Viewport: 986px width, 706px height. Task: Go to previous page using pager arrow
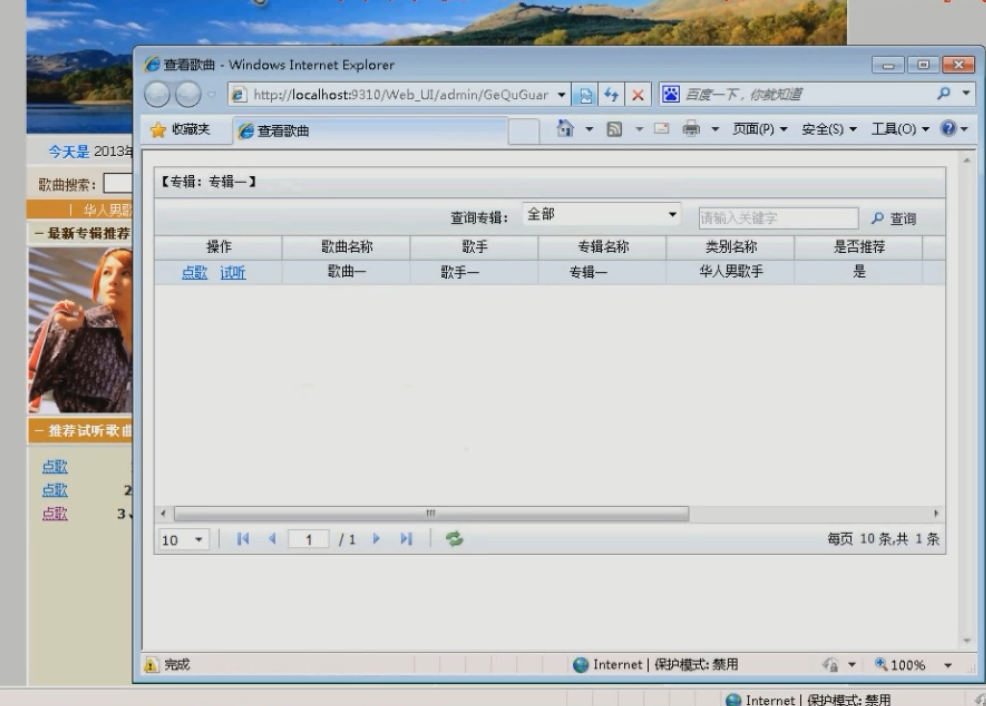(x=272, y=539)
